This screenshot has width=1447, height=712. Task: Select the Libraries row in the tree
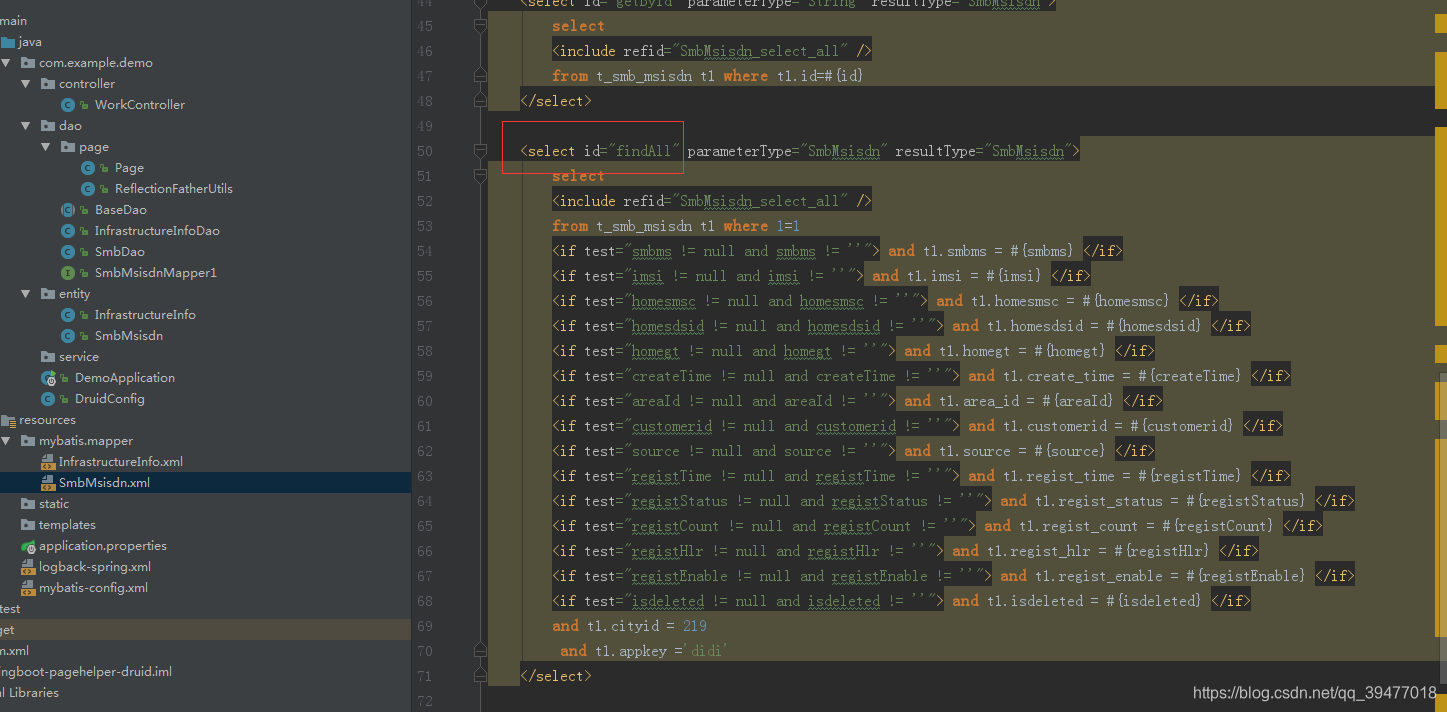pyautogui.click(x=205, y=693)
